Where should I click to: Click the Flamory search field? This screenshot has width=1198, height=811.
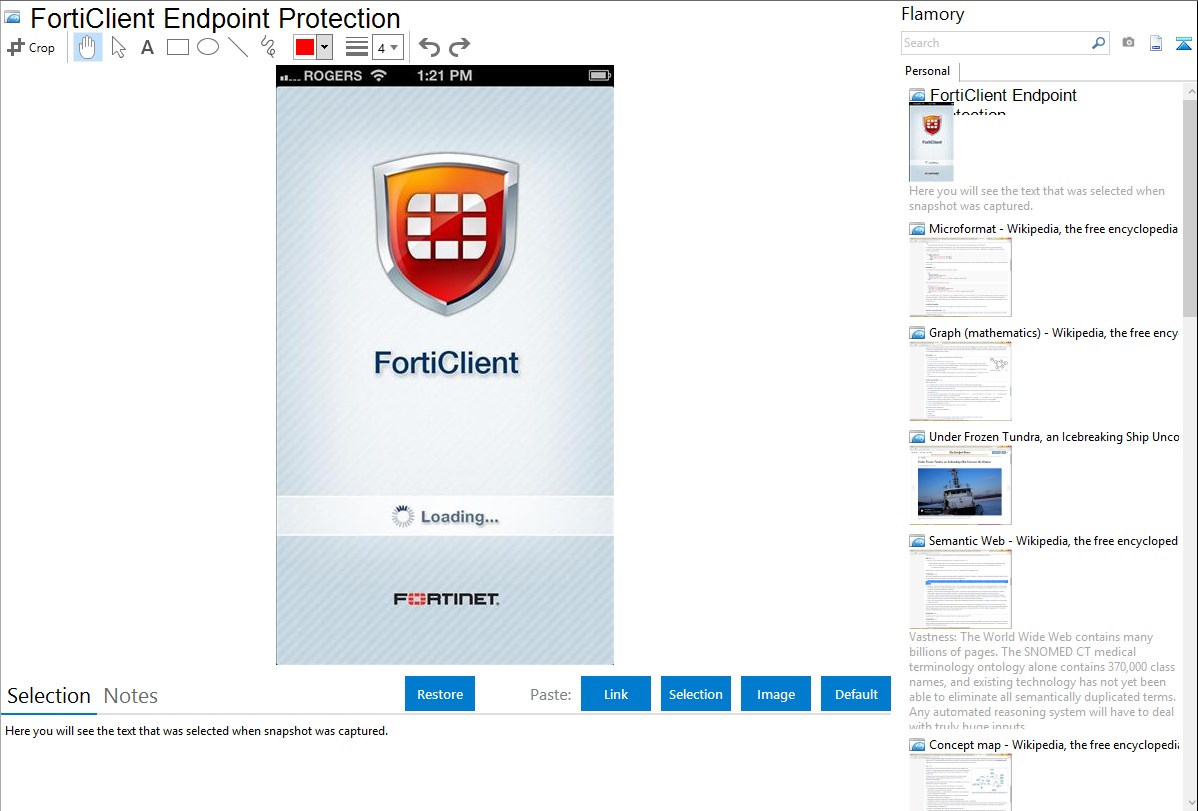(996, 43)
